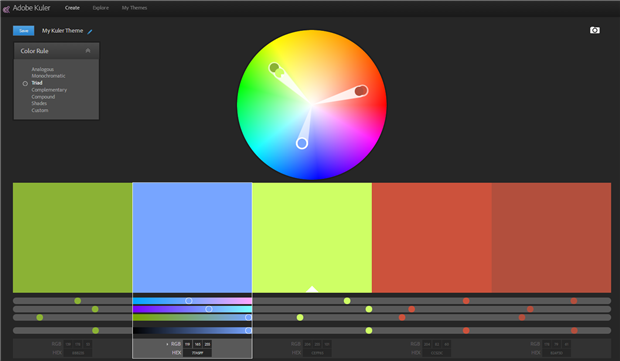Select the Shades color rule
This screenshot has height=361, width=620.
[x=39, y=103]
